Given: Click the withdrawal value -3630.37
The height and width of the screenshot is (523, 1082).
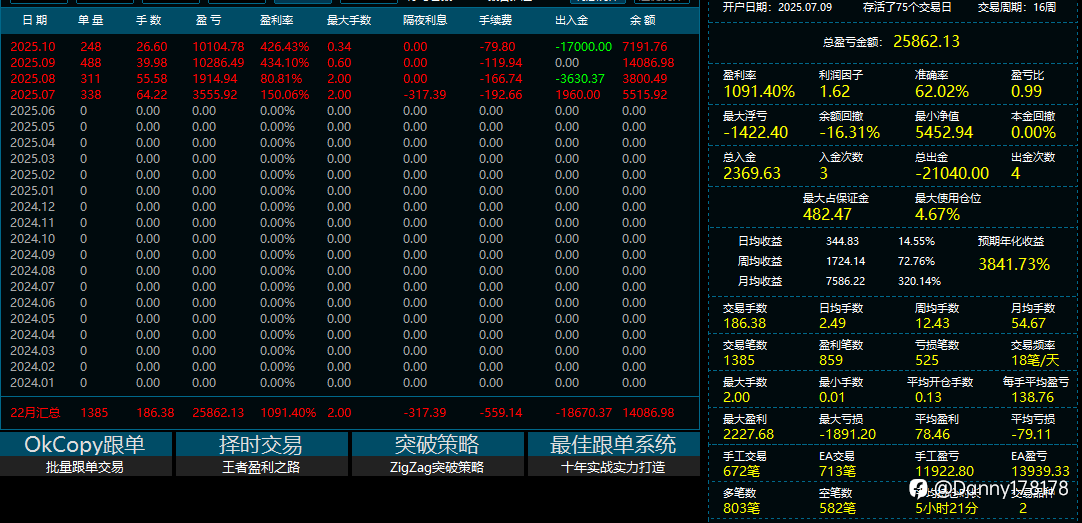Looking at the screenshot, I should pyautogui.click(x=580, y=79).
